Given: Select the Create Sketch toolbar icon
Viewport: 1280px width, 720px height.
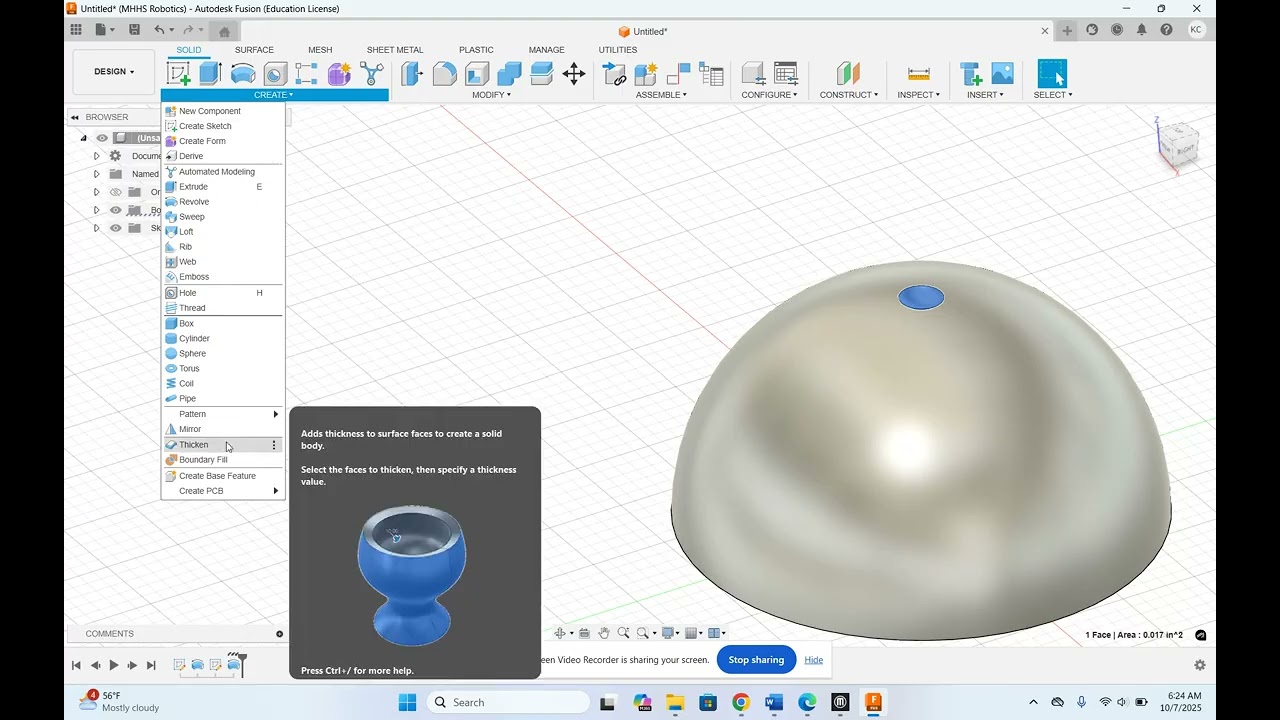Looking at the screenshot, I should pos(179,73).
